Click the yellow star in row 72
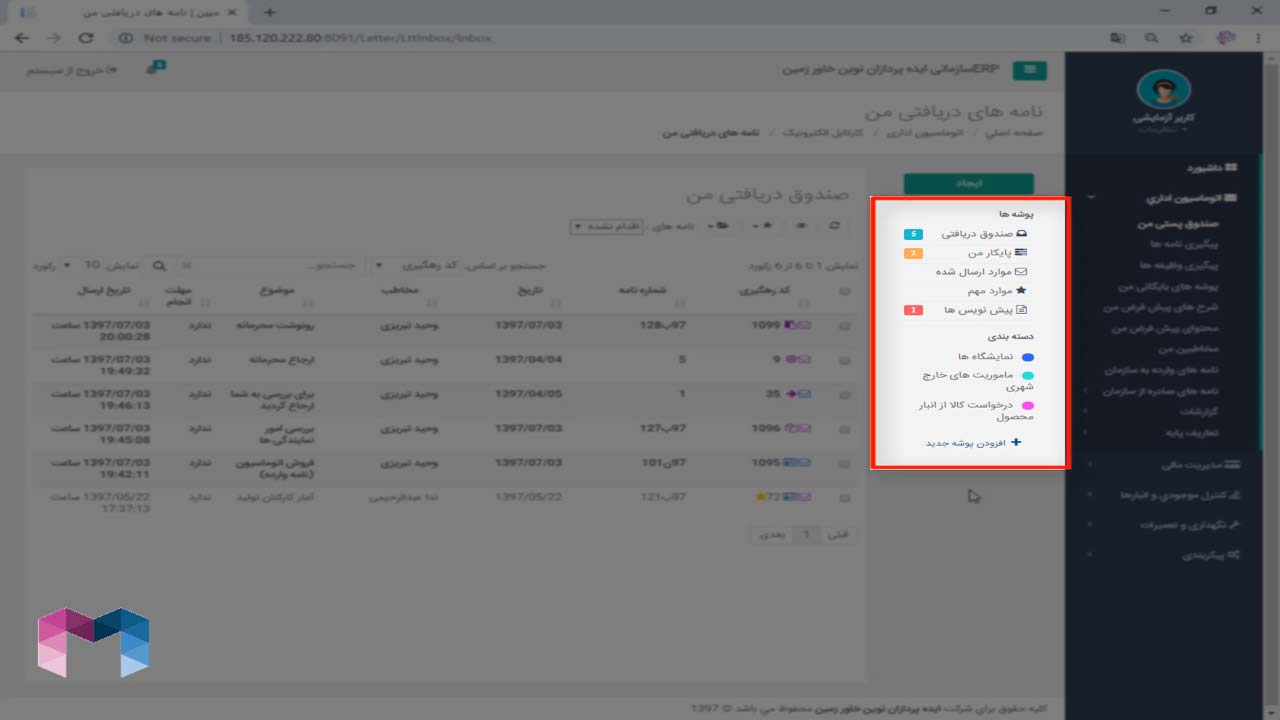 761,496
